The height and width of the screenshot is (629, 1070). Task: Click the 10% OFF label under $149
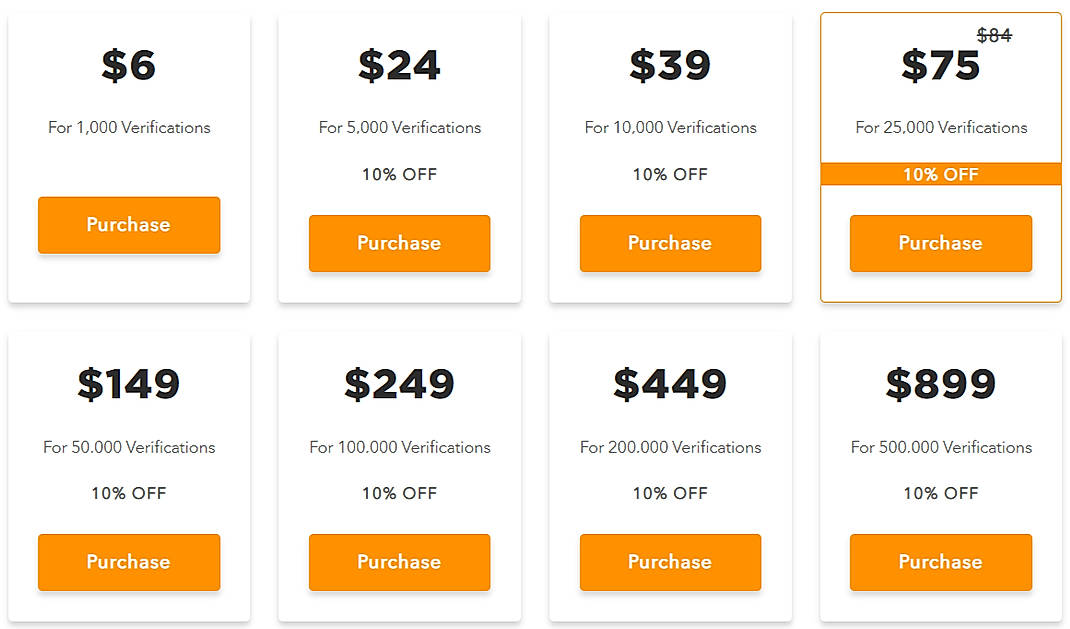click(128, 493)
